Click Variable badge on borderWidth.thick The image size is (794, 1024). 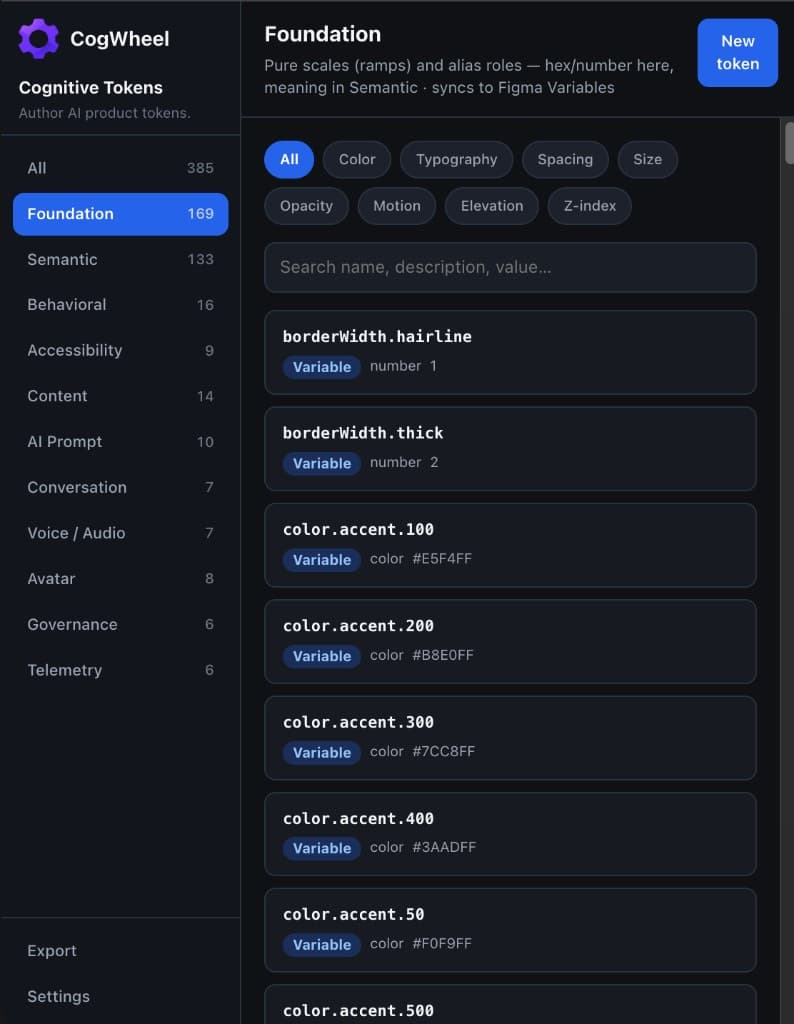[x=322, y=463]
